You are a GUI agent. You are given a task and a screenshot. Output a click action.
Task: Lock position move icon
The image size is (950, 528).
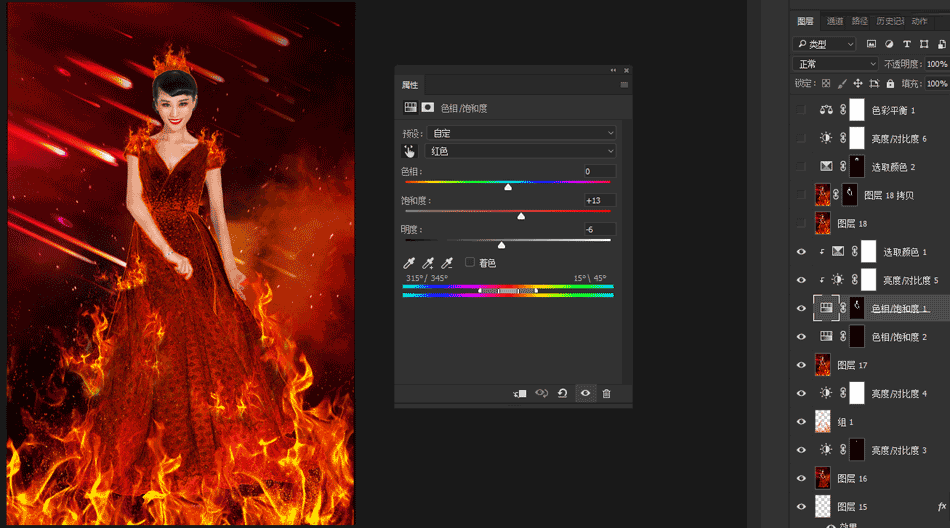pyautogui.click(x=858, y=84)
